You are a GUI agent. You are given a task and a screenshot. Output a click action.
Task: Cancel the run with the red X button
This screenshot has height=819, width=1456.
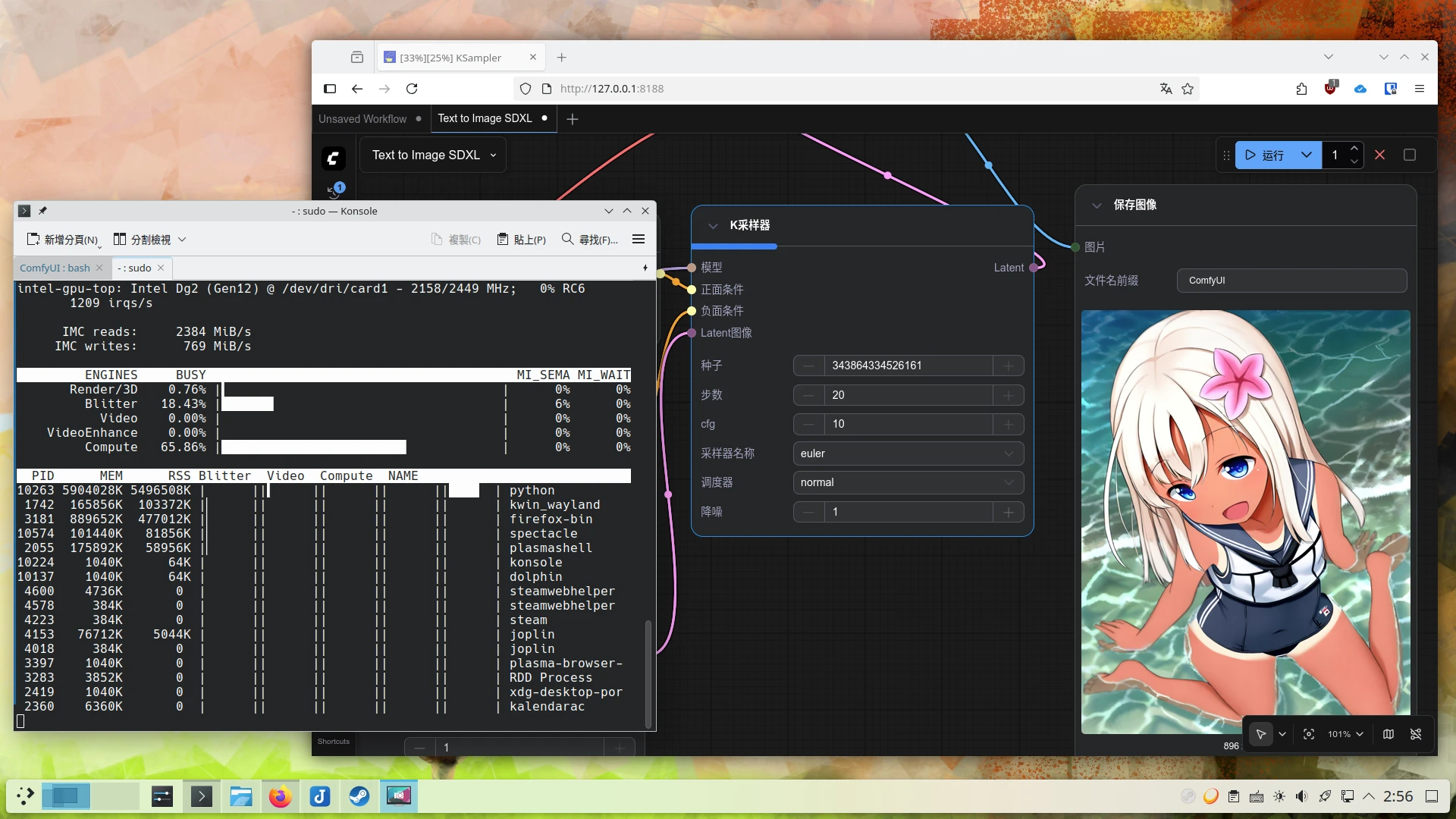[x=1379, y=155]
